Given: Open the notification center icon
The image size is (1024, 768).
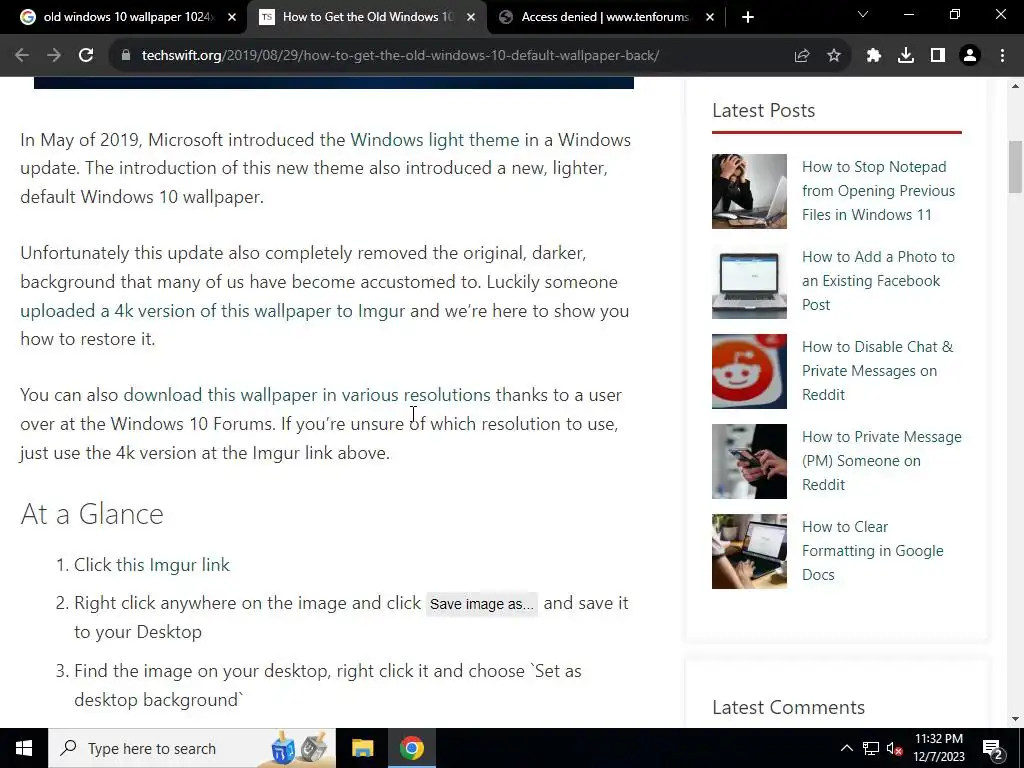Looking at the screenshot, I should (x=993, y=748).
